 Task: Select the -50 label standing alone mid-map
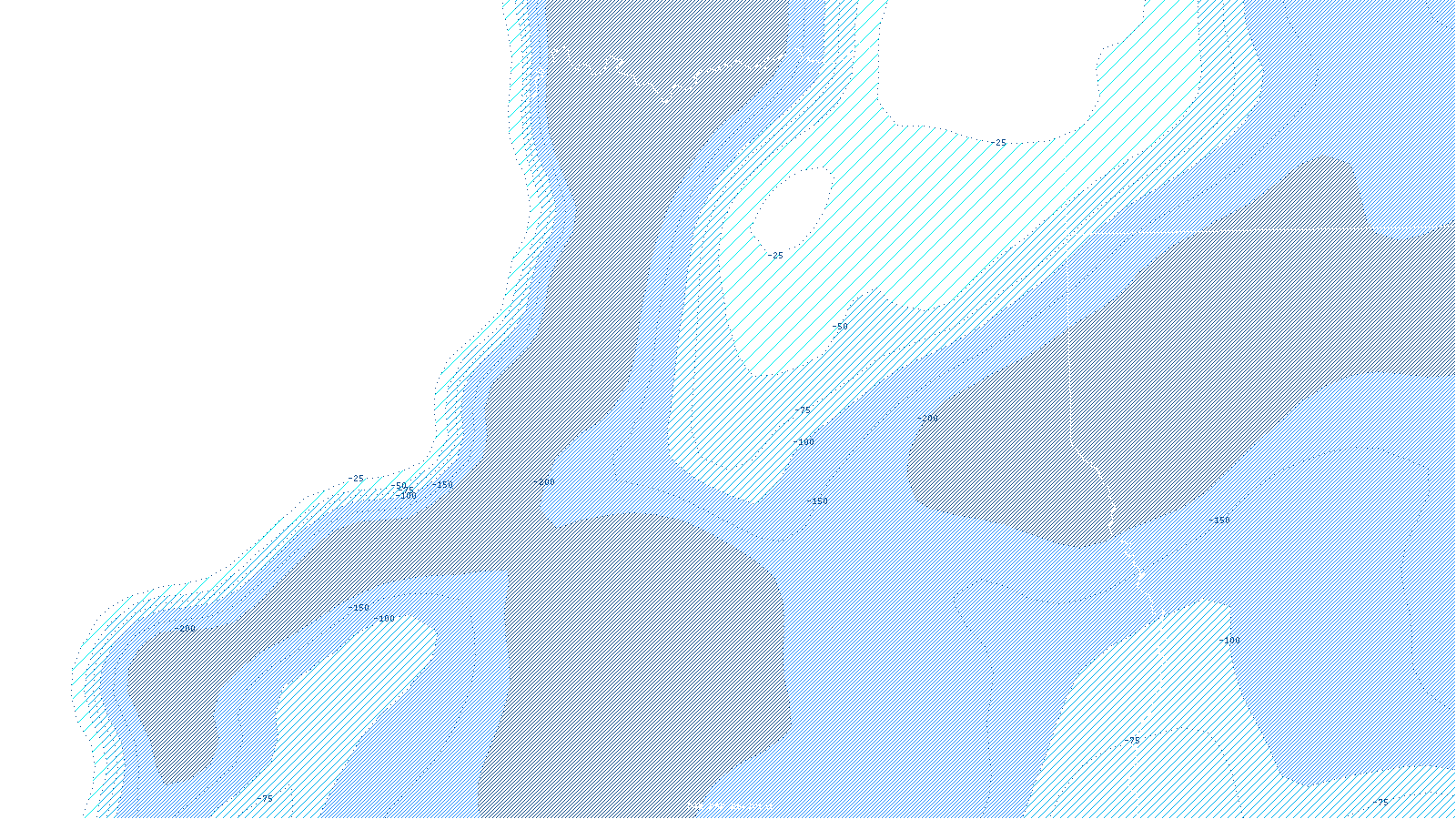[x=839, y=327]
